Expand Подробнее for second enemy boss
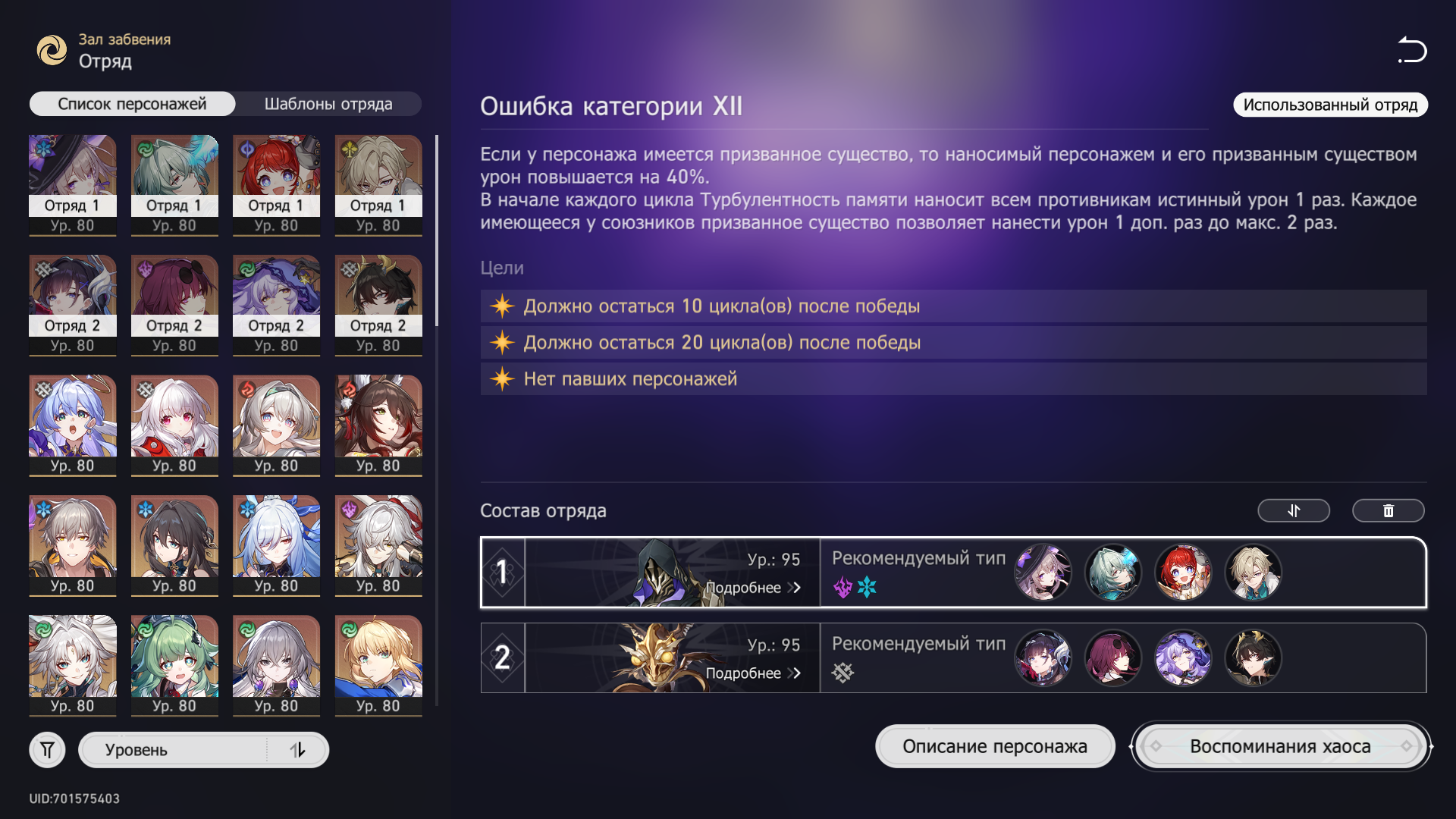The height and width of the screenshot is (819, 1456). pos(753,673)
